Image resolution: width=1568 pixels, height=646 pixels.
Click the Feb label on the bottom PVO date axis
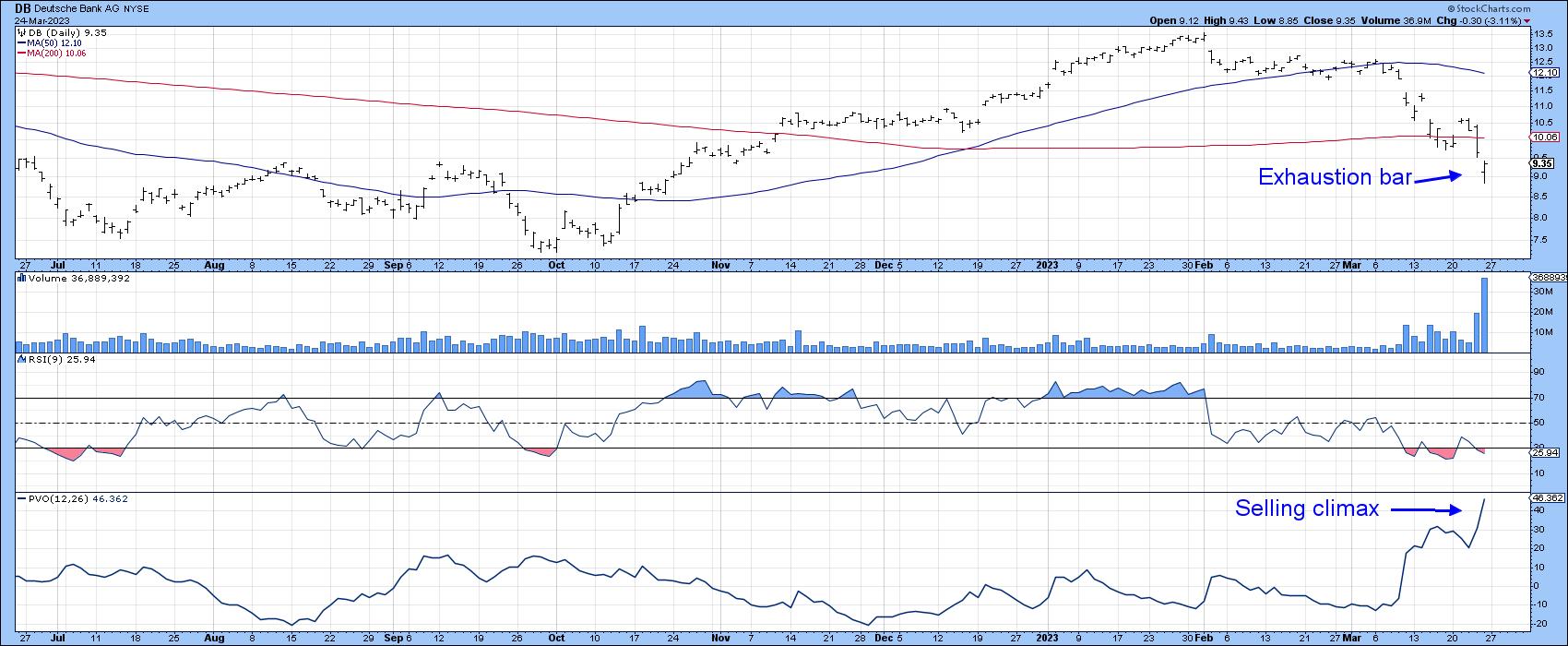point(1204,638)
